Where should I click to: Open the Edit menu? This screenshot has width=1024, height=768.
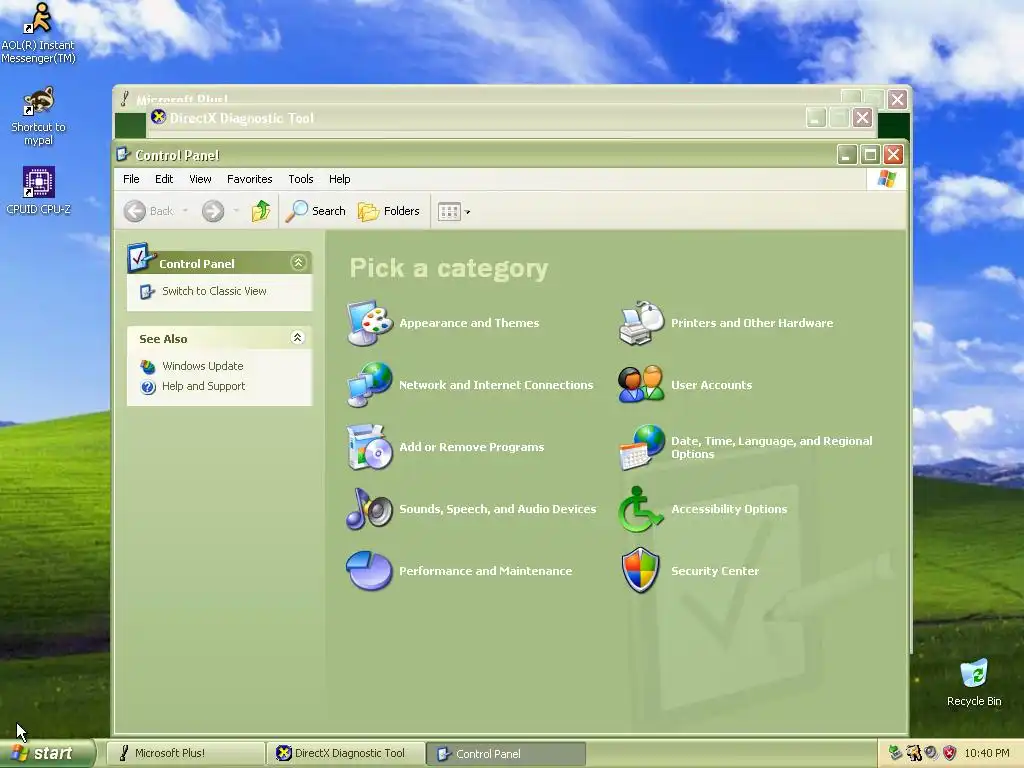[164, 179]
